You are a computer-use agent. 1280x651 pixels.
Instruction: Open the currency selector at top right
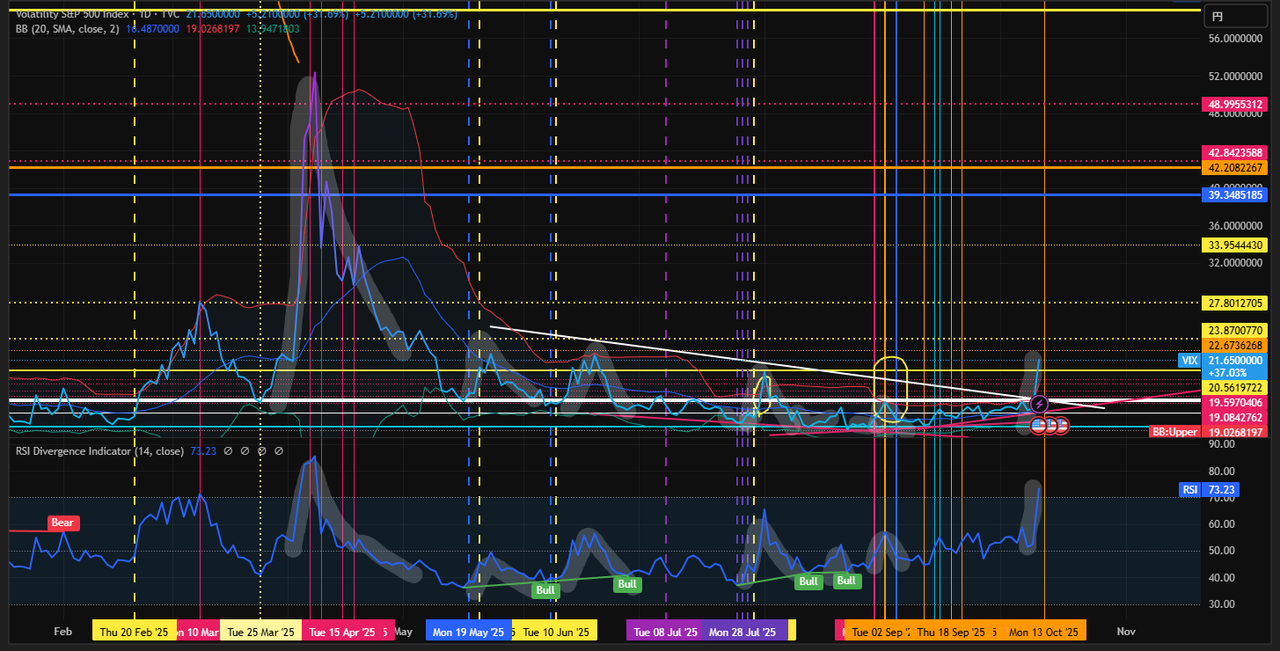pyautogui.click(x=1217, y=16)
